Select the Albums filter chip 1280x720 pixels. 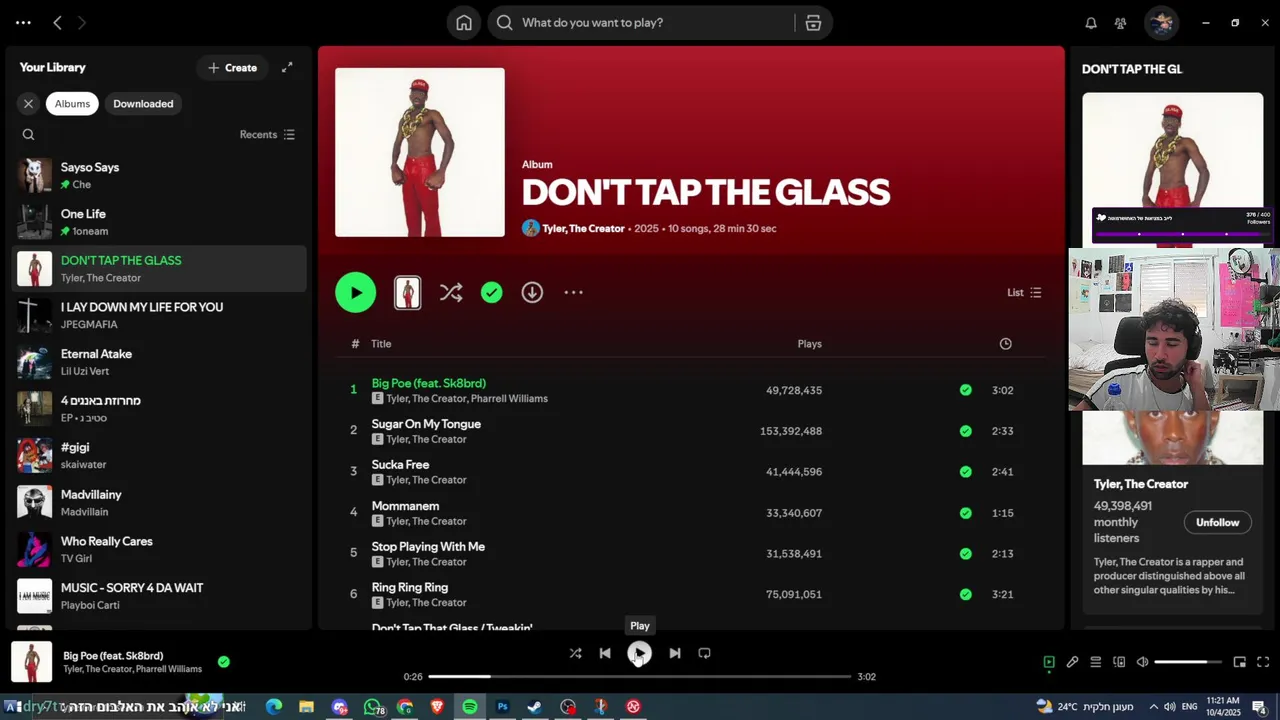[72, 103]
